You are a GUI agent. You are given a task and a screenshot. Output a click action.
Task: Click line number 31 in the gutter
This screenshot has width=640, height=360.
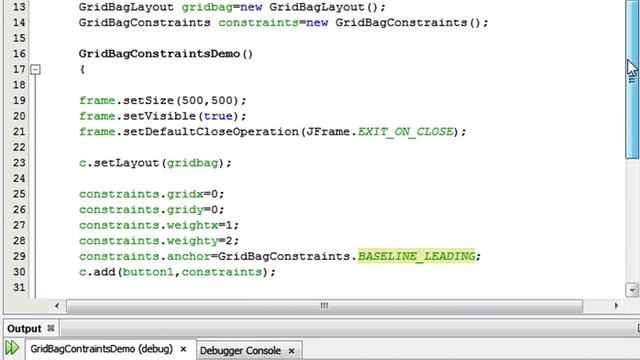point(19,287)
